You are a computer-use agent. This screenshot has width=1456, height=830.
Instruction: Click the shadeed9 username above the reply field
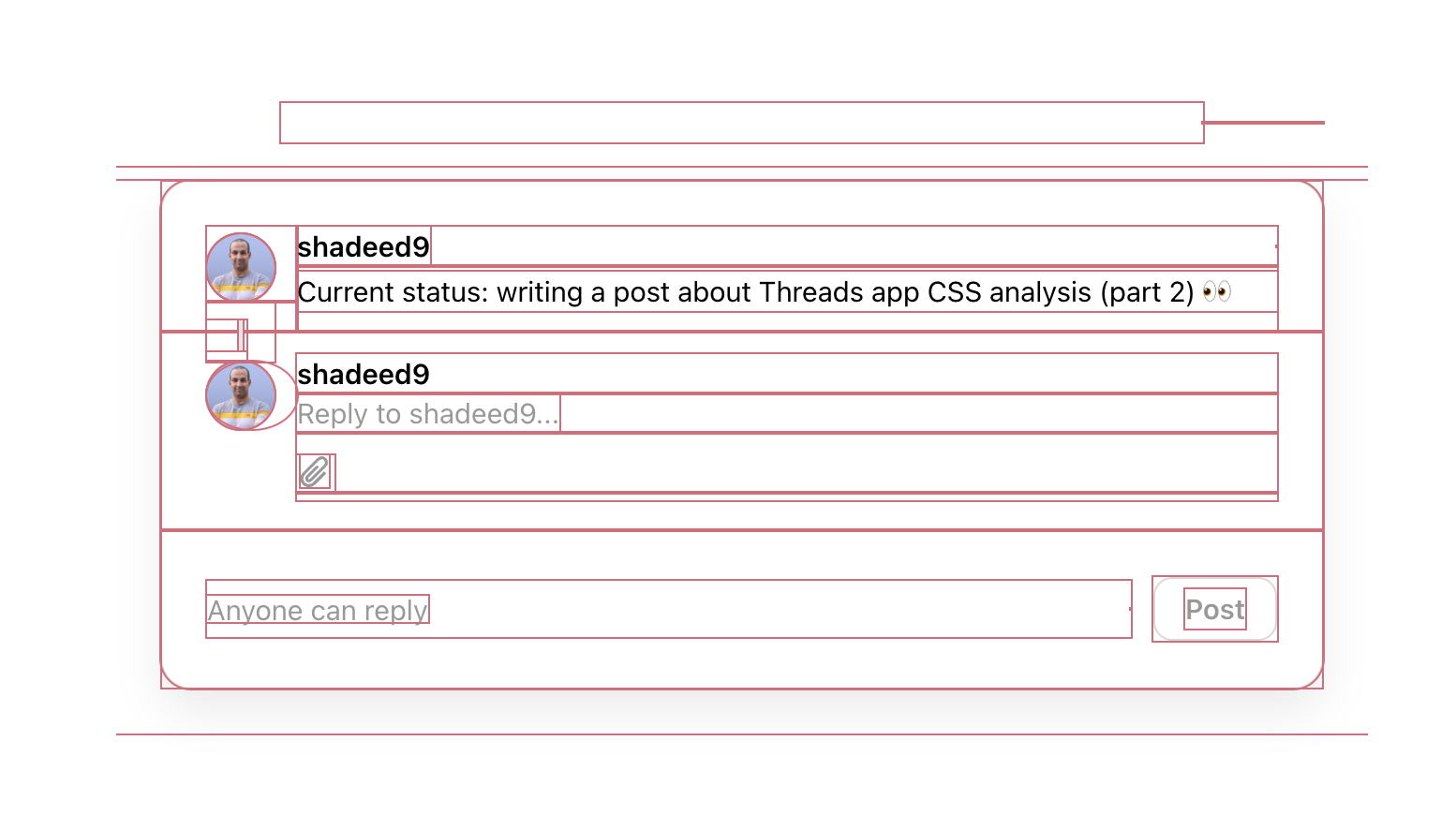[364, 374]
